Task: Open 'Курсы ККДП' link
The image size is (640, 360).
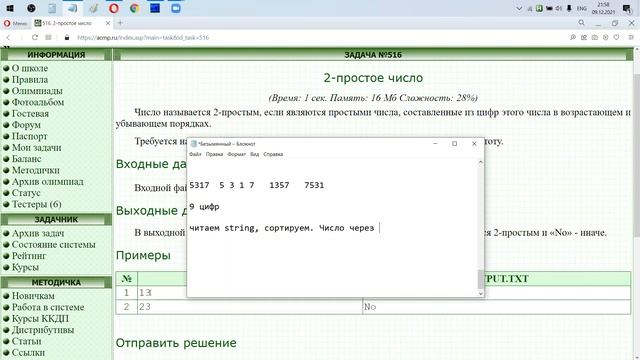Action: tap(40, 318)
